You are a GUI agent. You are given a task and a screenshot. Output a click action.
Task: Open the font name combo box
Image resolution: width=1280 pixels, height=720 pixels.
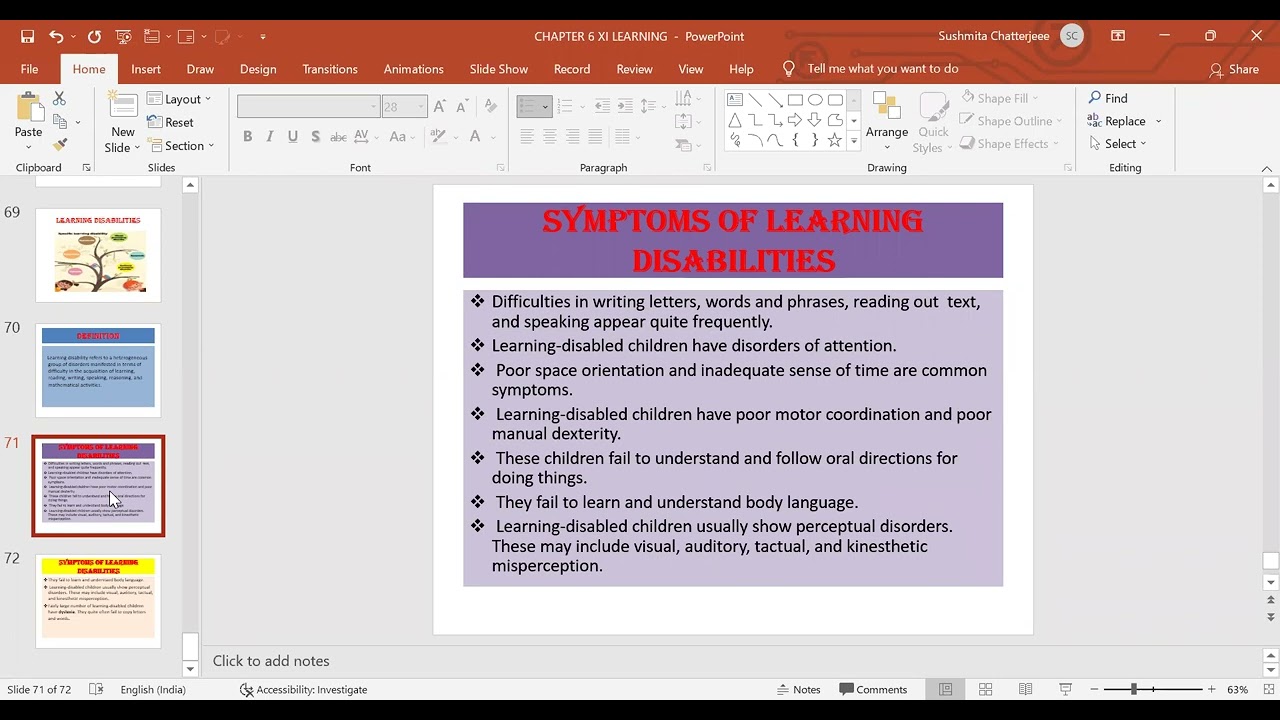coord(308,107)
